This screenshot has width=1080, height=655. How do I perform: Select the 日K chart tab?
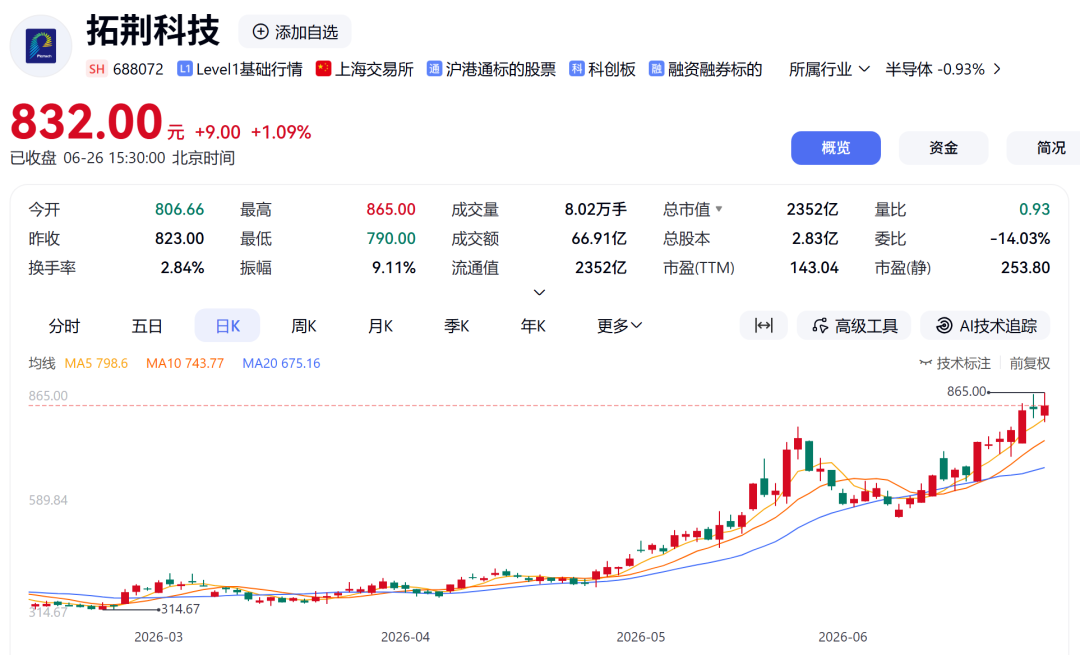point(227,326)
